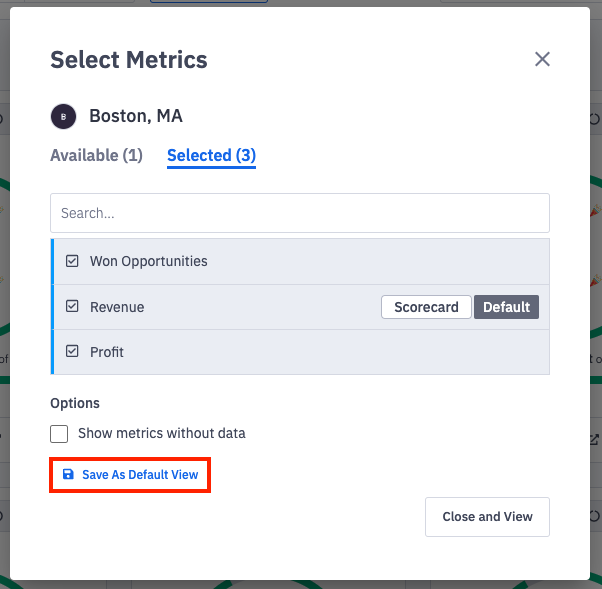Click the external link icon behind the dialog
This screenshot has height=589, width=602.
(x=595, y=439)
